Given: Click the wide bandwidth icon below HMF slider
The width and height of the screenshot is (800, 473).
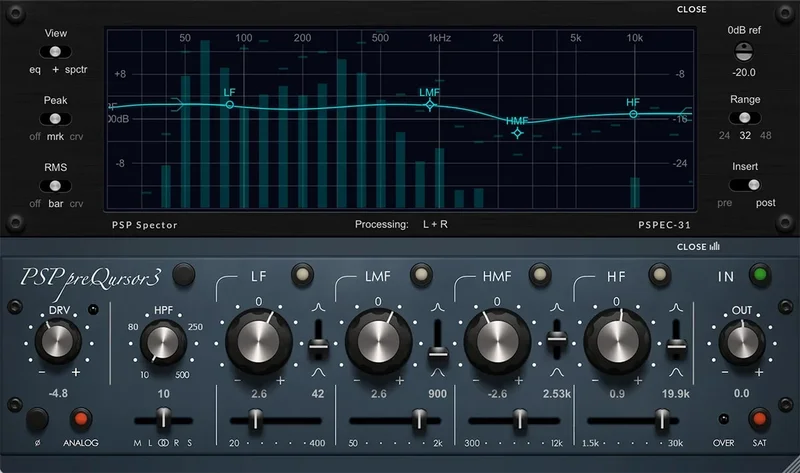Looking at the screenshot, I should point(557,372).
